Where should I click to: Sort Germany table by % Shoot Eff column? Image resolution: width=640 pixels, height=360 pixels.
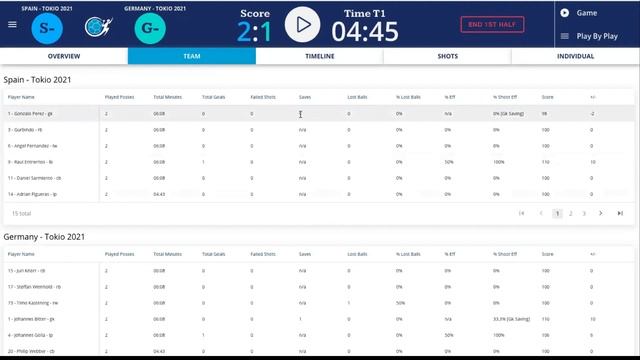pyautogui.click(x=505, y=254)
